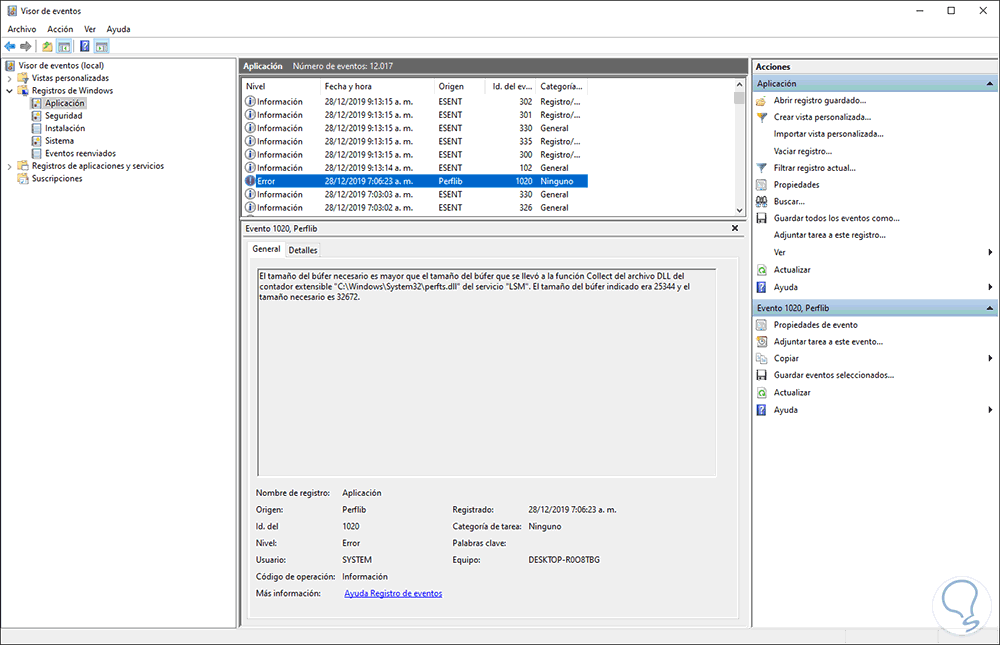Viewport: 1000px width, 645px height.
Task: Open the Sistema log in the tree
Action: point(59,141)
